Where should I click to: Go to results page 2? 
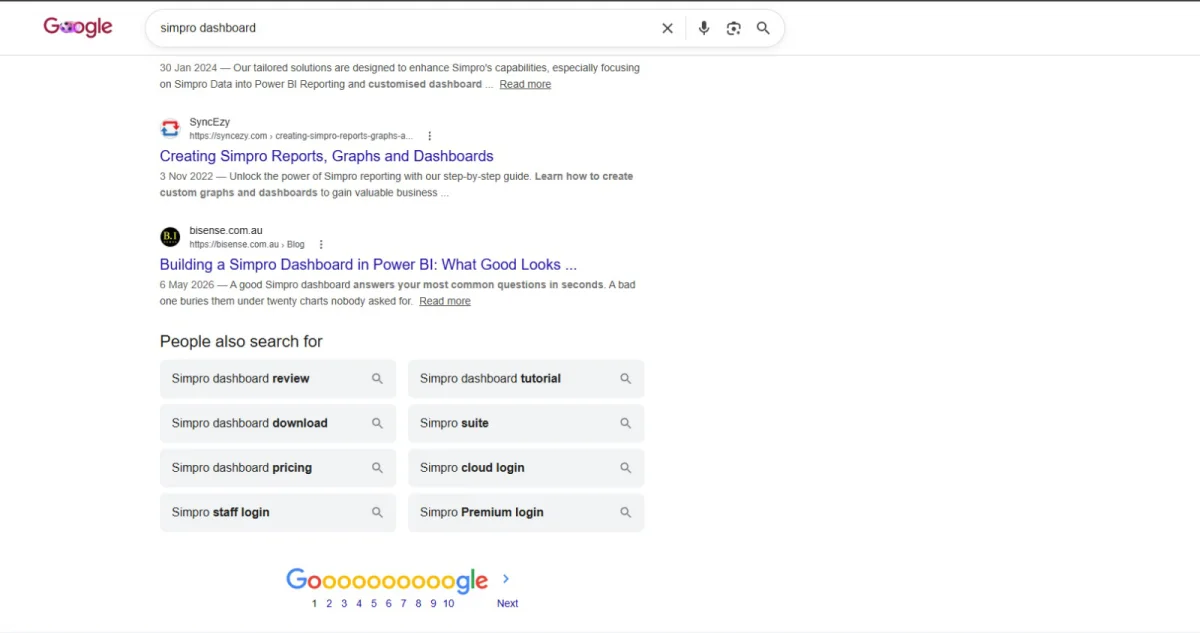[329, 603]
